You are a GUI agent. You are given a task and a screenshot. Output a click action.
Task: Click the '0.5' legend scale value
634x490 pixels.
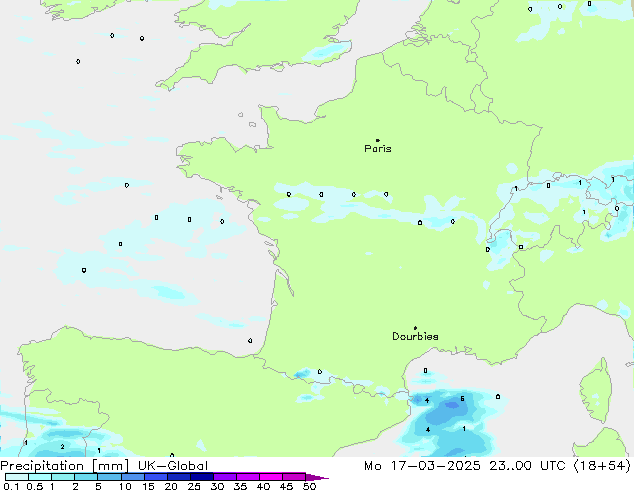[34, 486]
